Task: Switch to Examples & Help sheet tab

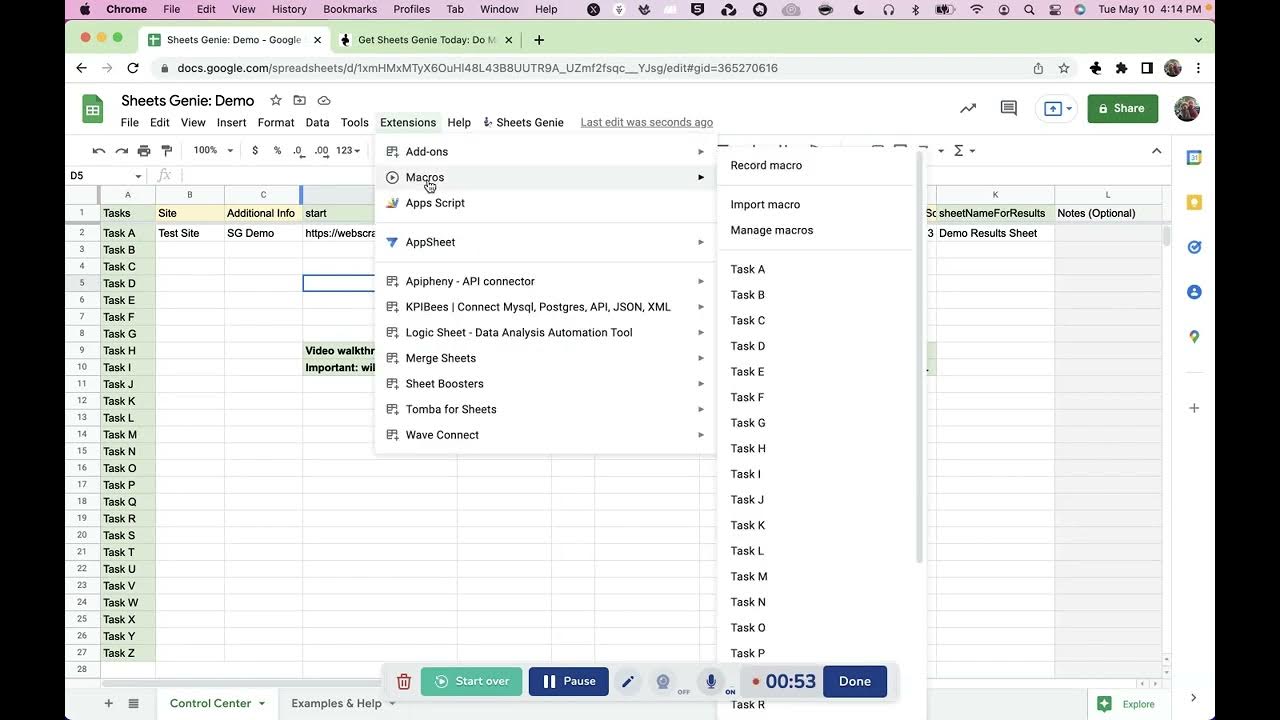Action: click(x=336, y=703)
